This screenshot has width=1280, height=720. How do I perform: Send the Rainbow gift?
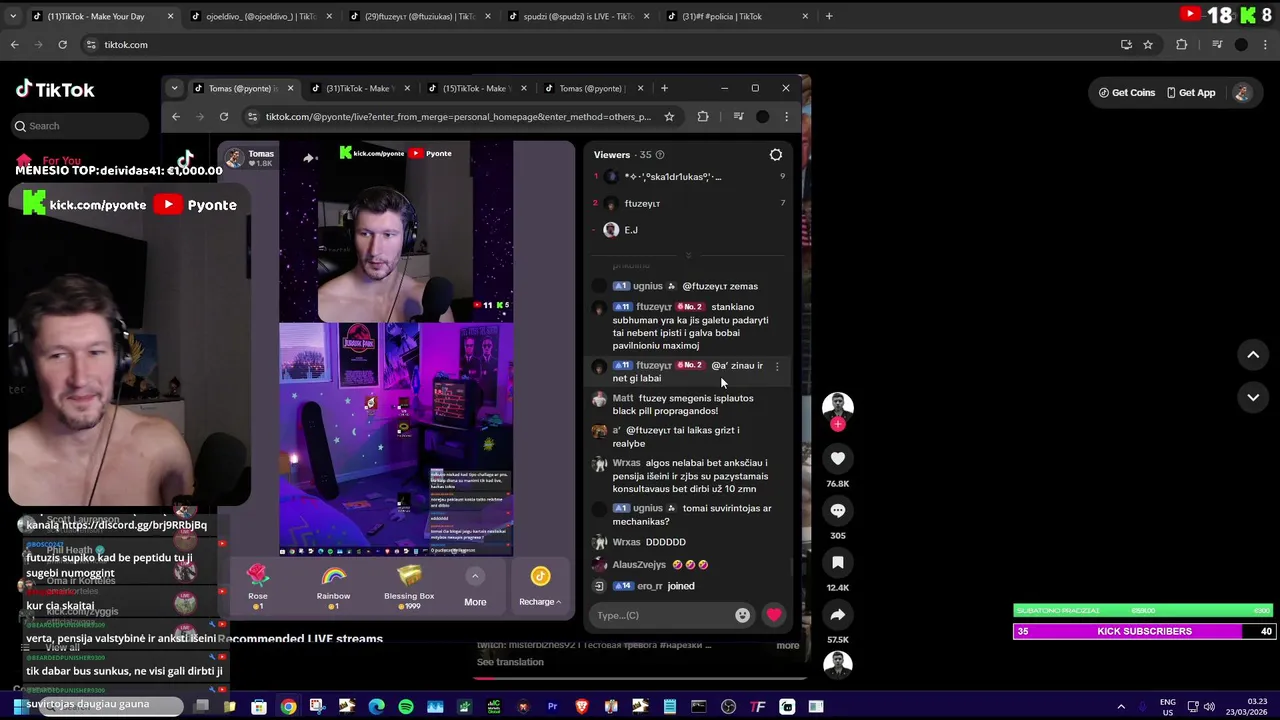click(333, 586)
